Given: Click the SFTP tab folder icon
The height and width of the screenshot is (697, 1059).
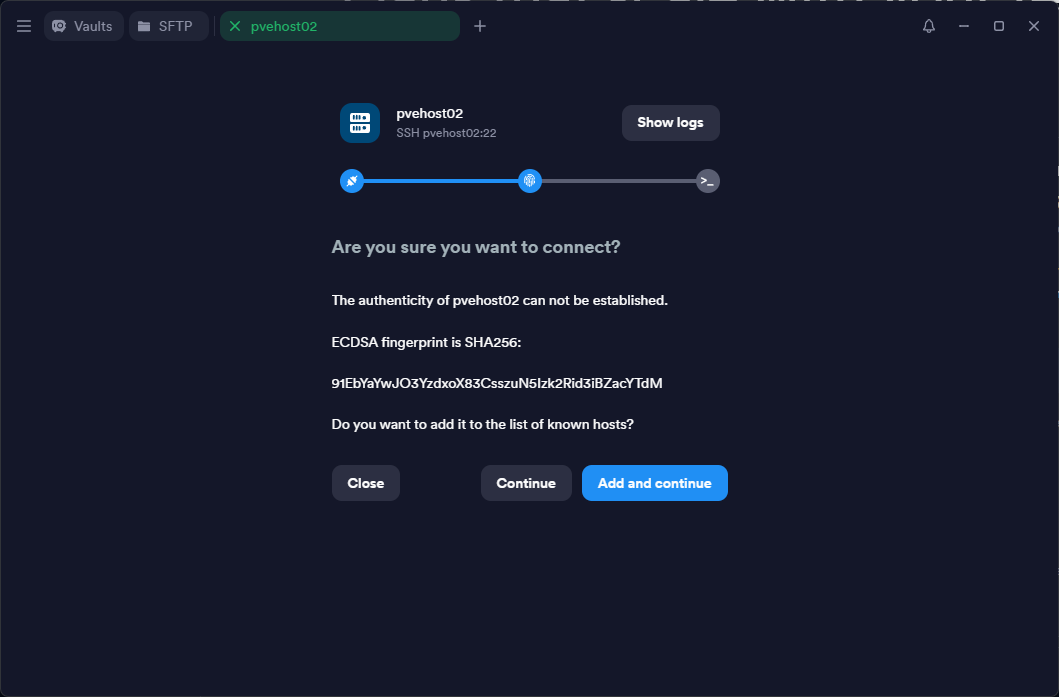Looking at the screenshot, I should point(144,26).
